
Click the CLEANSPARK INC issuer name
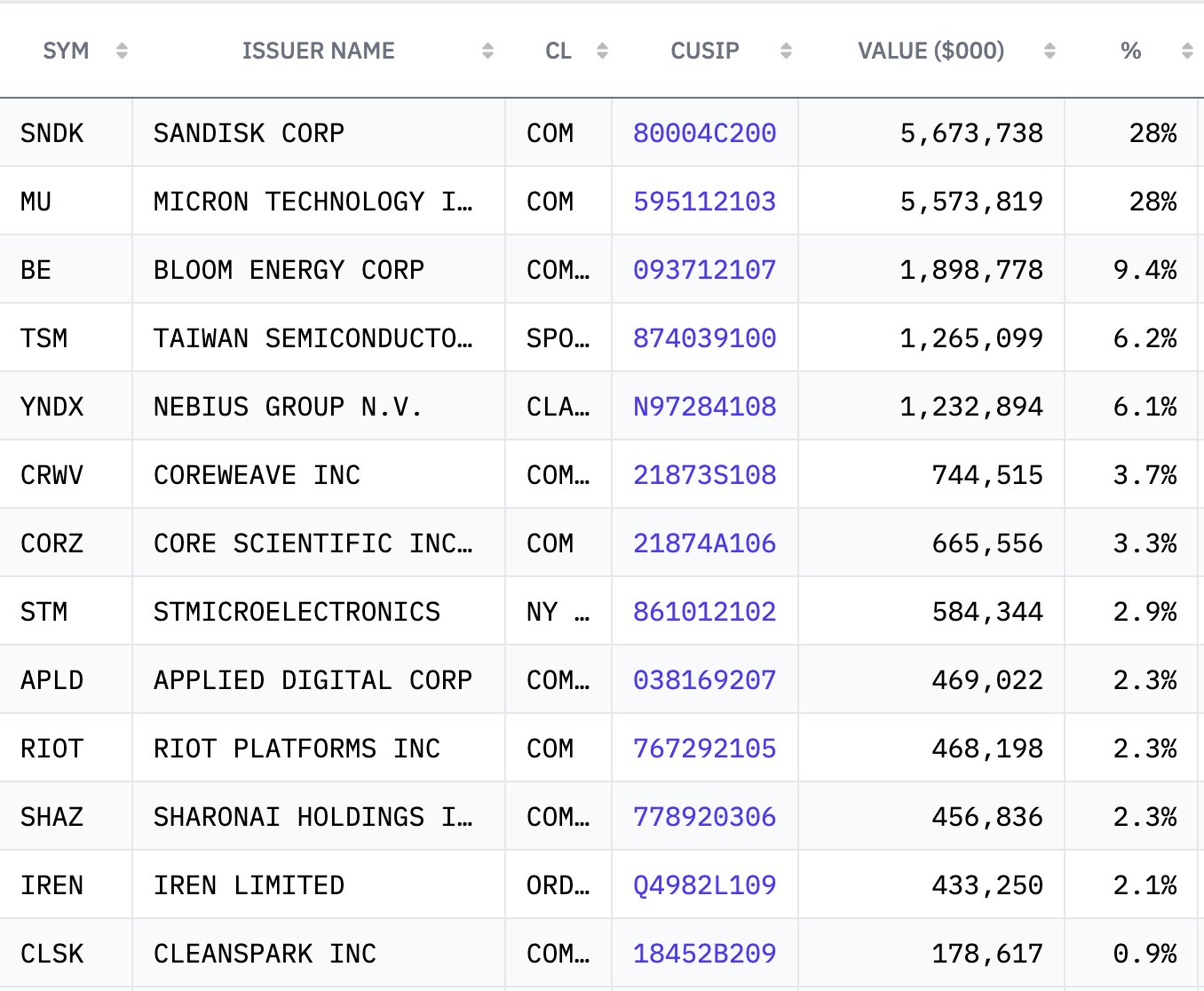coord(265,954)
